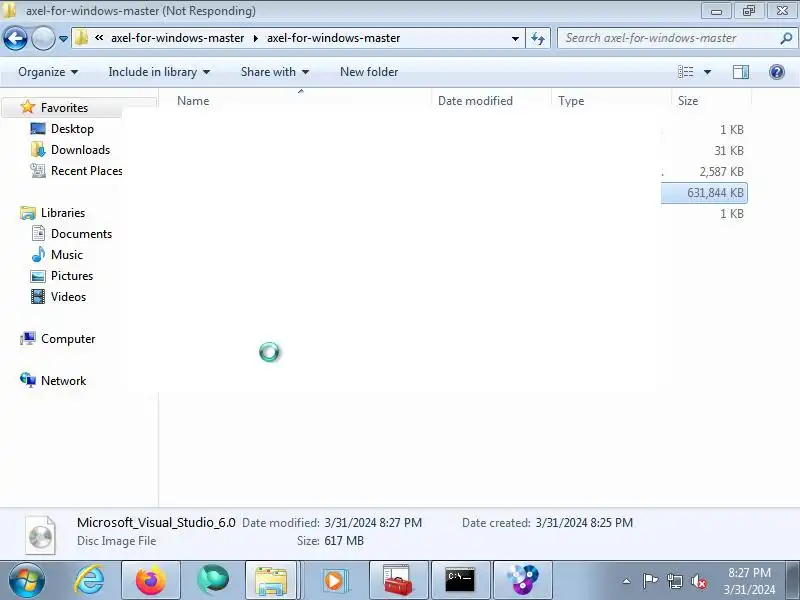Open the Share with menu
The height and width of the screenshot is (600, 800).
[x=274, y=72]
